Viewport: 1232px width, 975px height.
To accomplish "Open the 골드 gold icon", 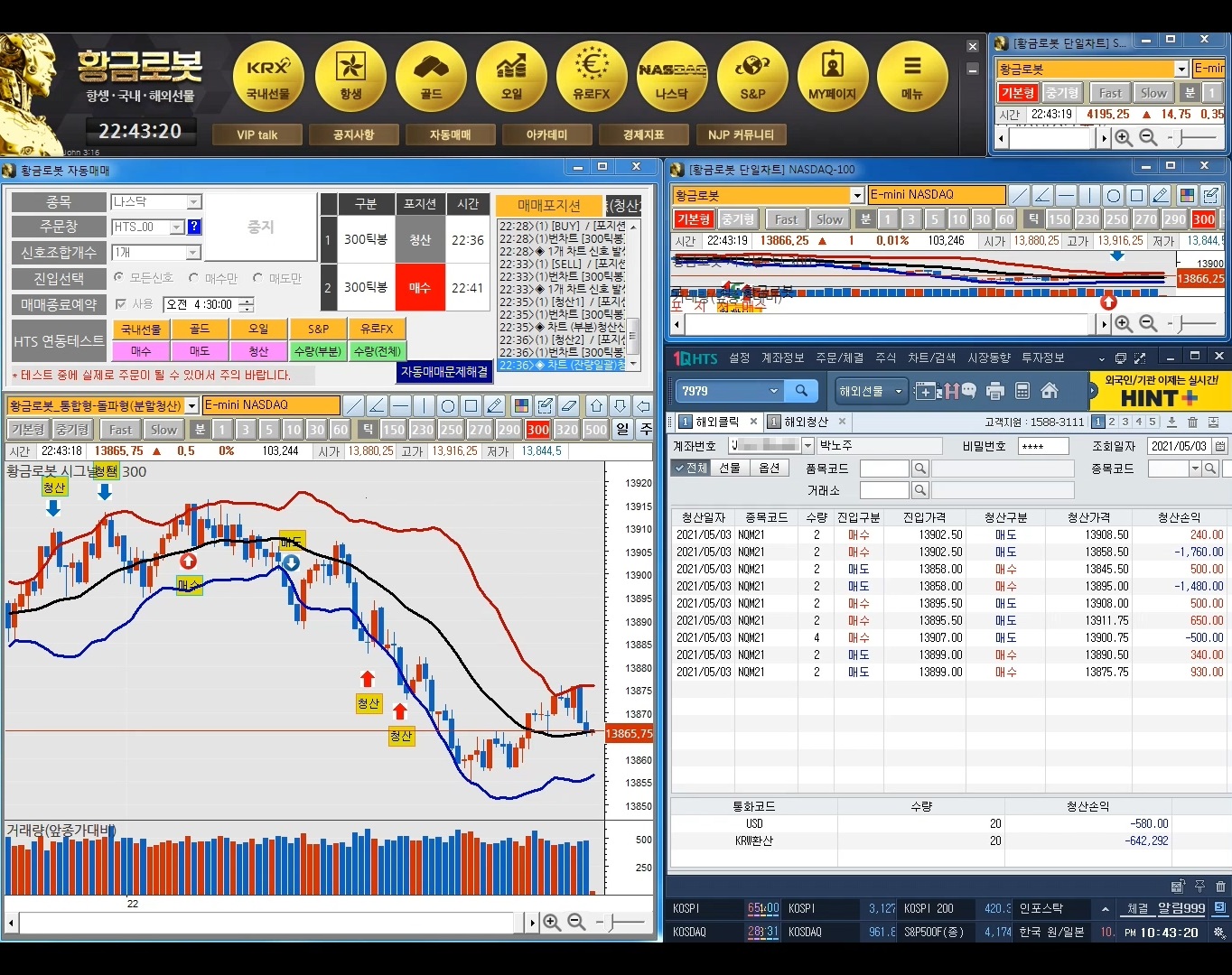I will [431, 77].
